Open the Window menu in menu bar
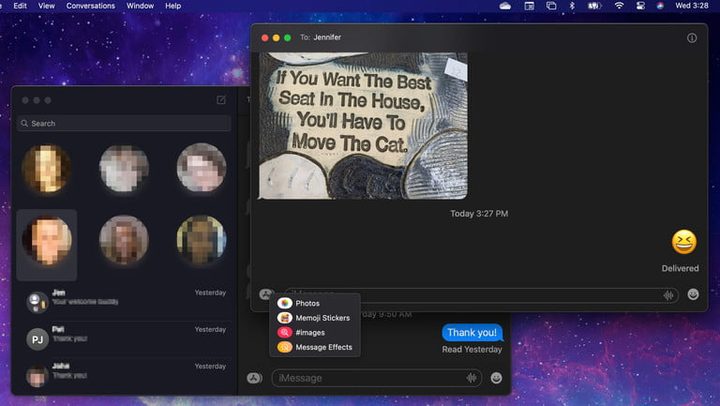This screenshot has width=720, height=406. (140, 6)
